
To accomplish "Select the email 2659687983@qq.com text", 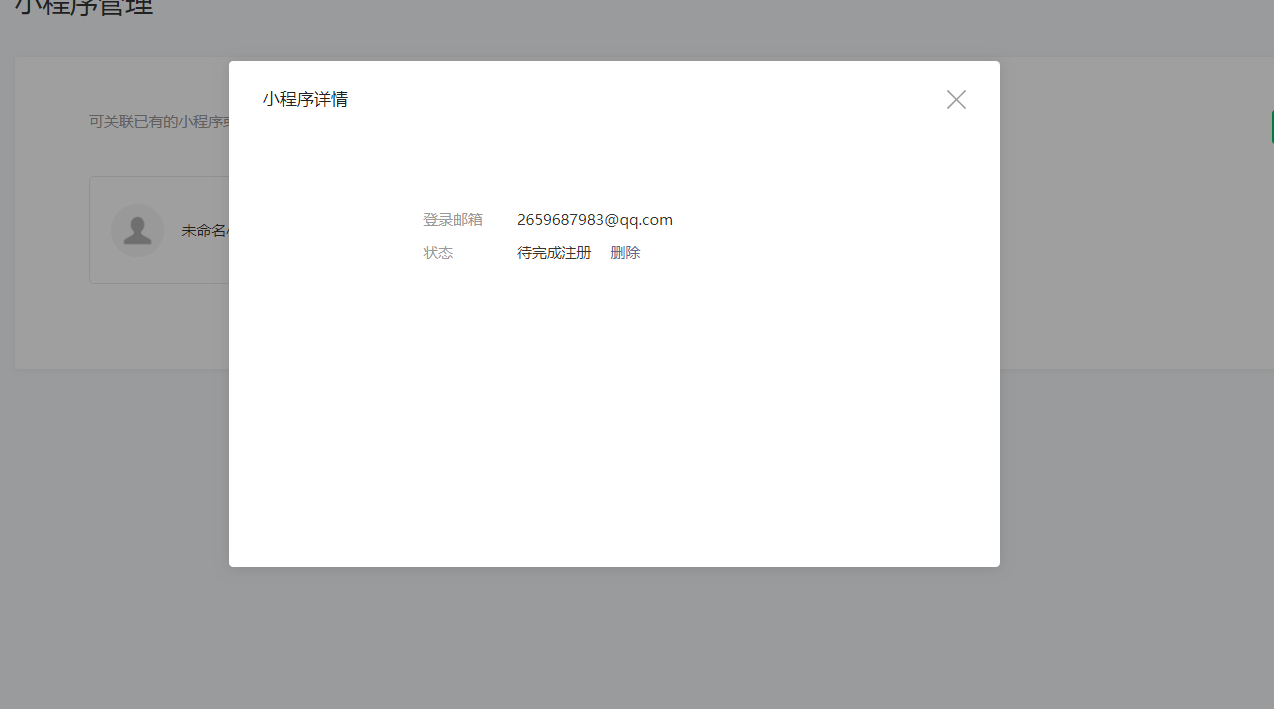I will (595, 220).
